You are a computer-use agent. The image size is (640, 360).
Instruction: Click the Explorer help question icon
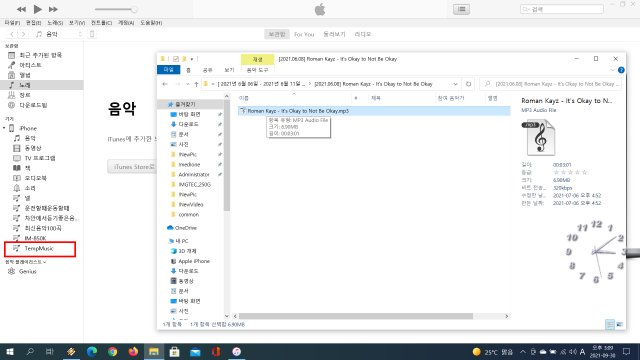[621, 70]
